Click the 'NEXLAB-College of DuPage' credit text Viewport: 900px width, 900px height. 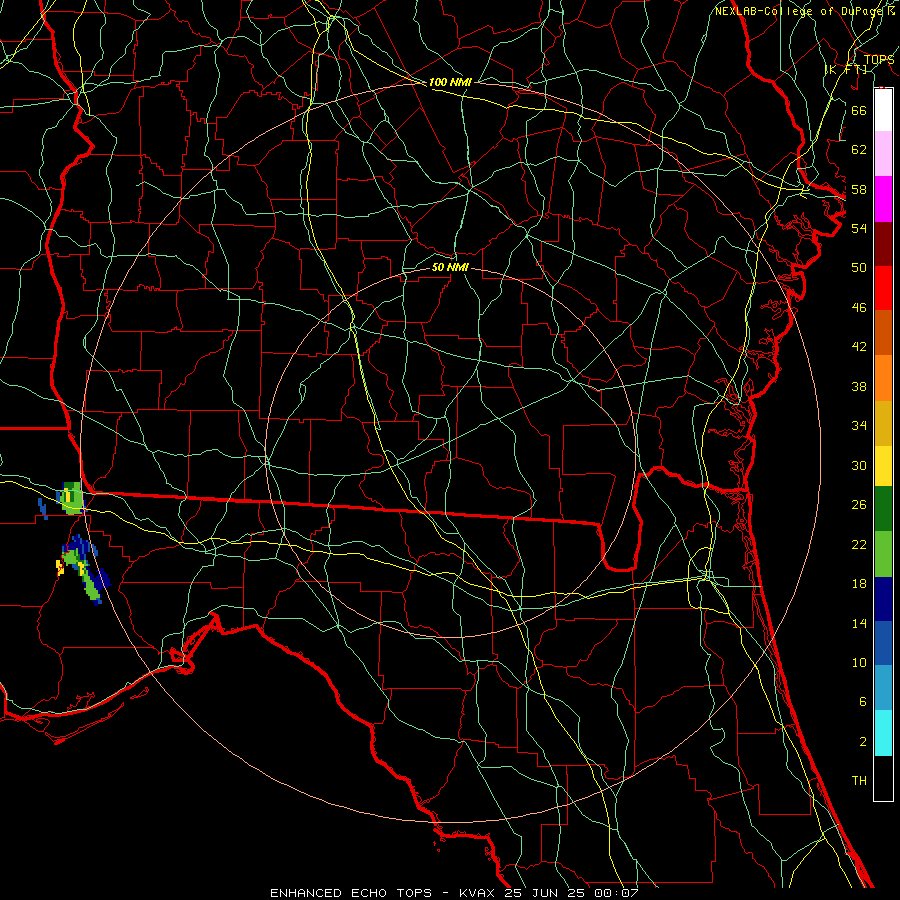pos(800,11)
